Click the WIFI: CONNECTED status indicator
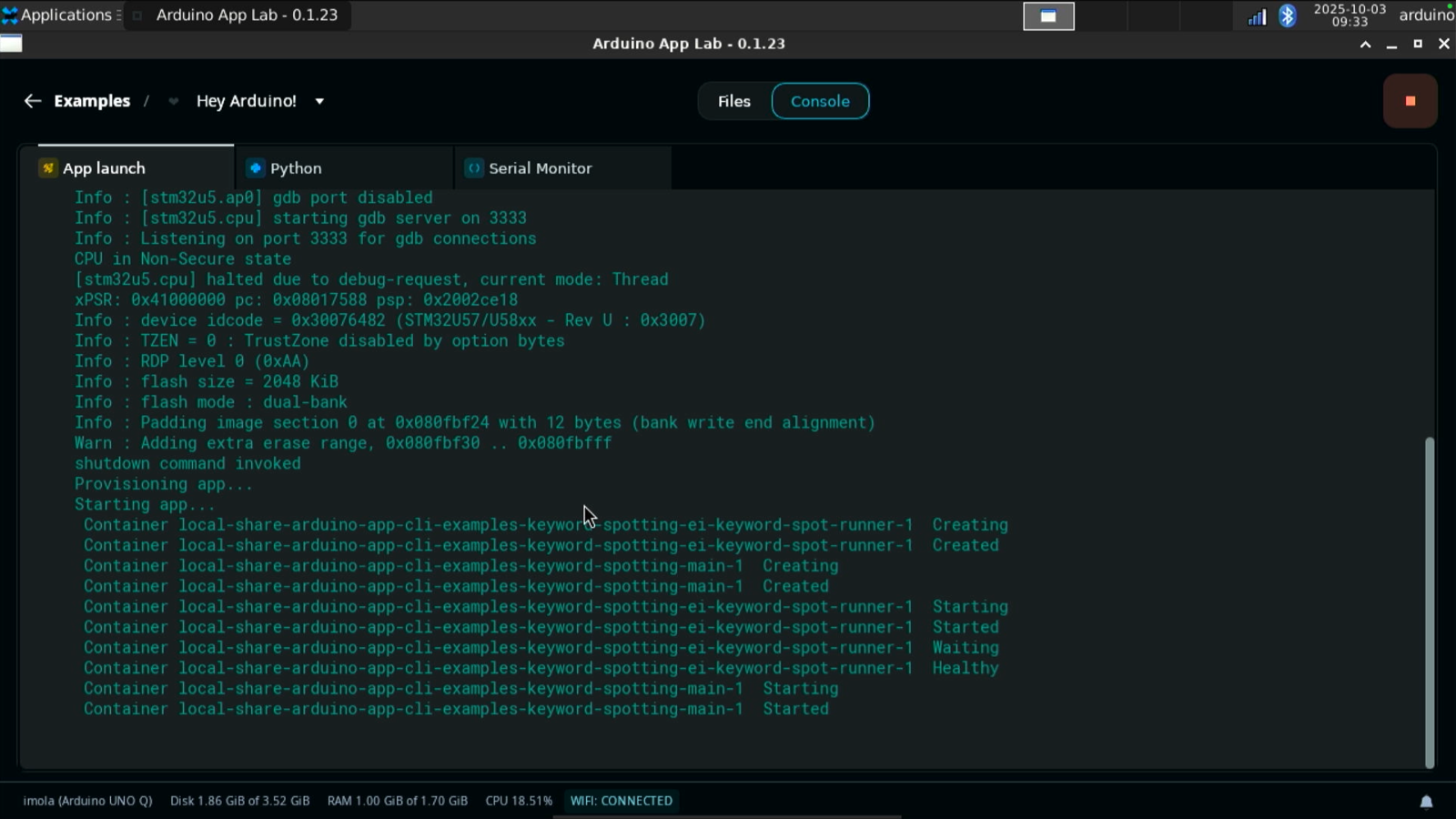This screenshot has height=819, width=1456. 622,801
